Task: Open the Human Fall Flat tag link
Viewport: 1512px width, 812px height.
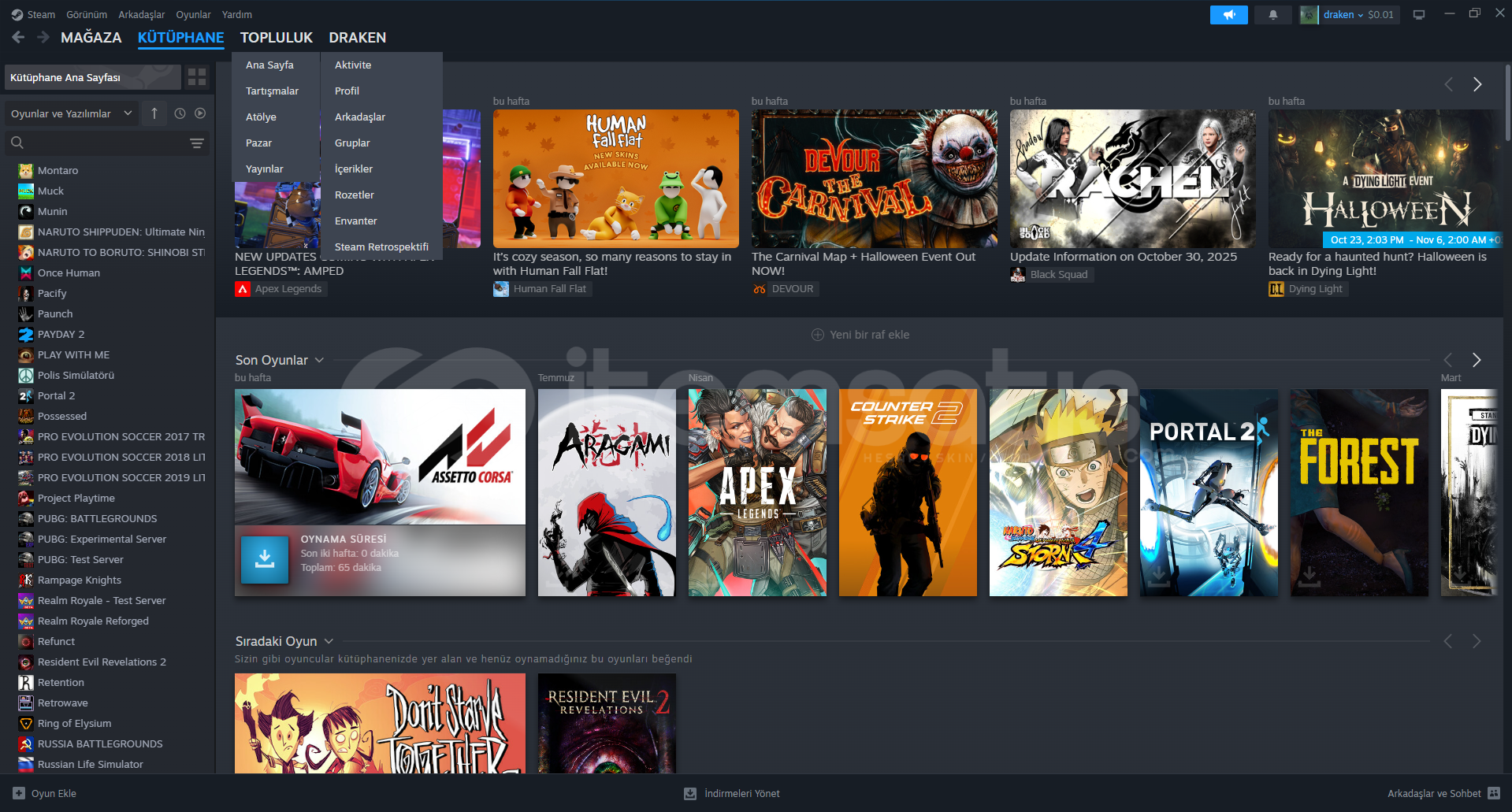Action: pos(541,289)
